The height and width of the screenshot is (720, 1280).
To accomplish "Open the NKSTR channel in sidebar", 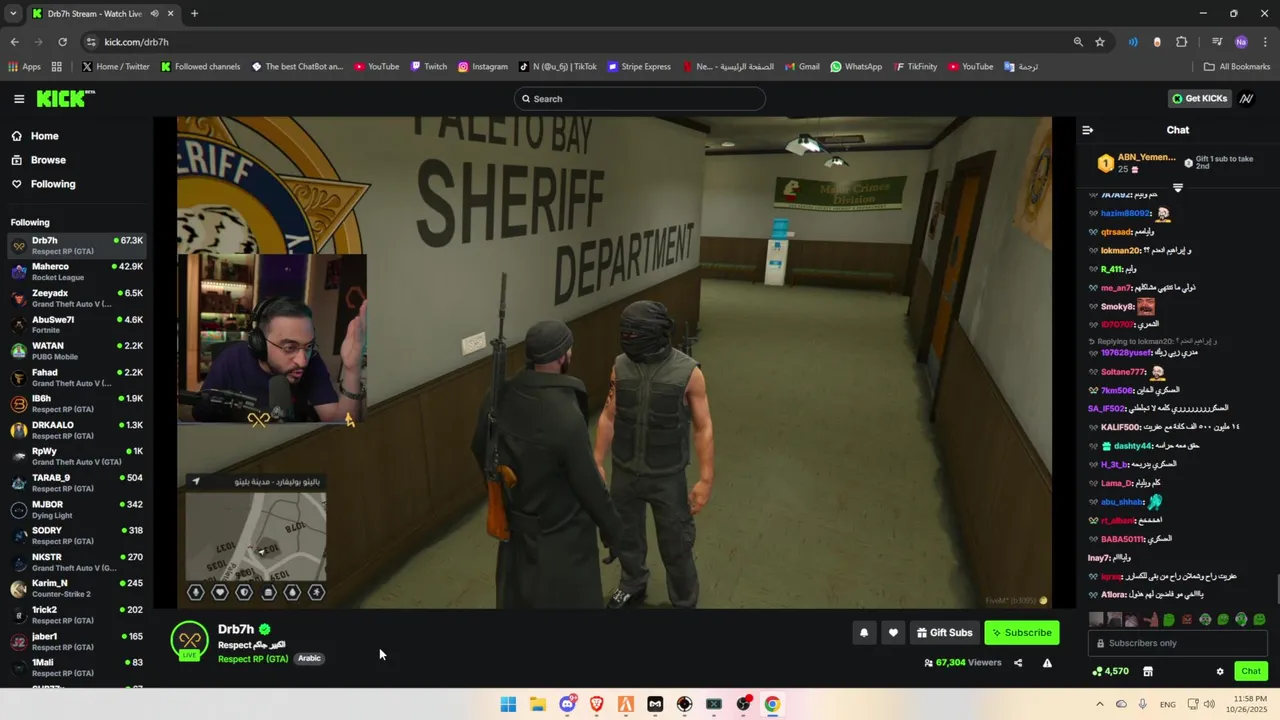I will tap(77, 562).
